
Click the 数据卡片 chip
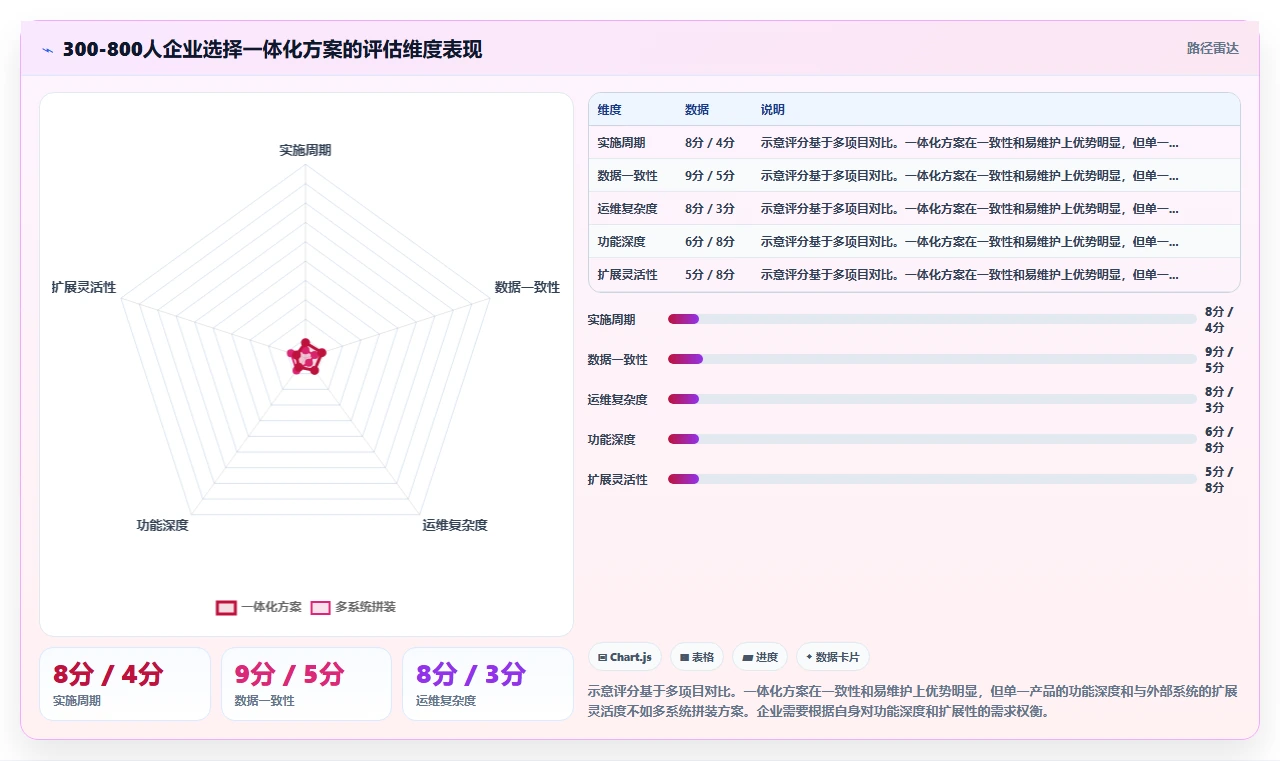(x=832, y=657)
